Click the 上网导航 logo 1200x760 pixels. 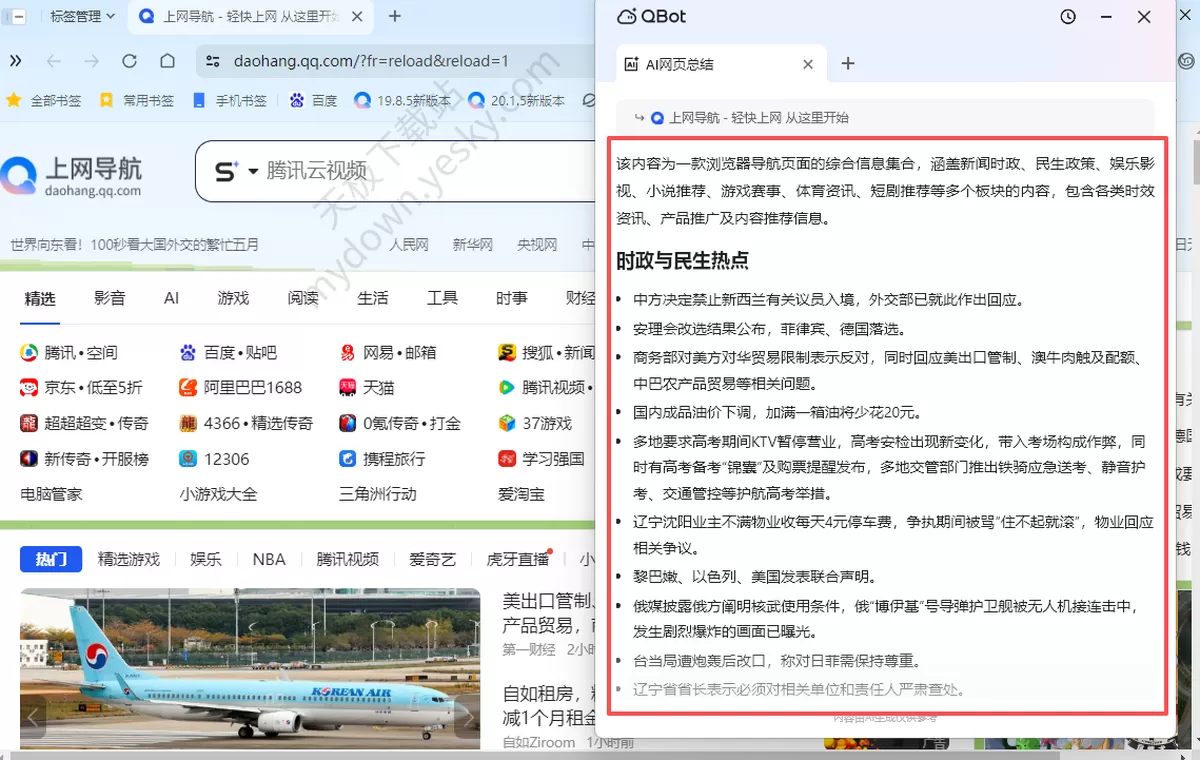pos(72,176)
